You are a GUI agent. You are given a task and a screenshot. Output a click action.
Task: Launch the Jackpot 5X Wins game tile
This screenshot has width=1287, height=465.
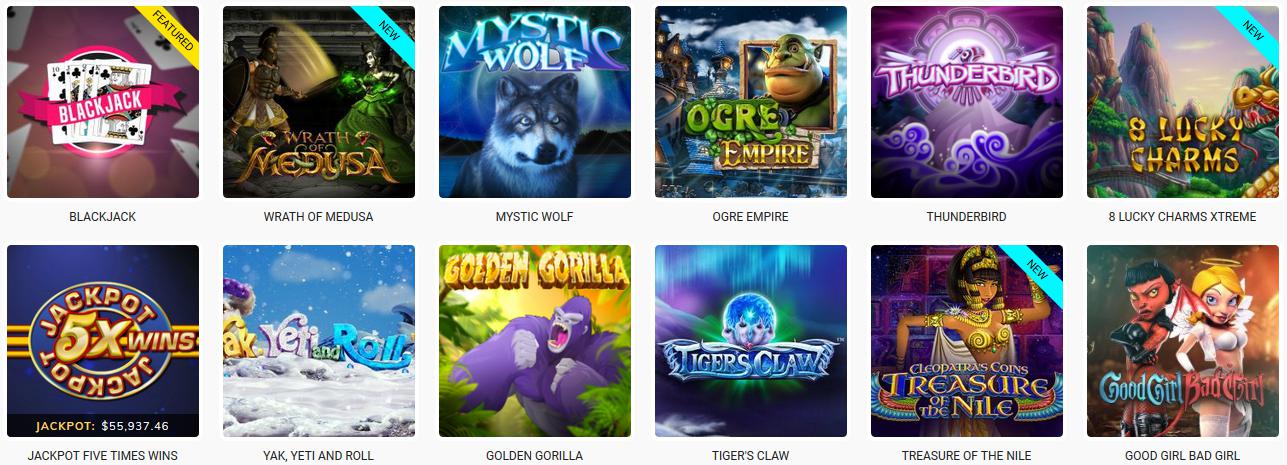coord(103,341)
